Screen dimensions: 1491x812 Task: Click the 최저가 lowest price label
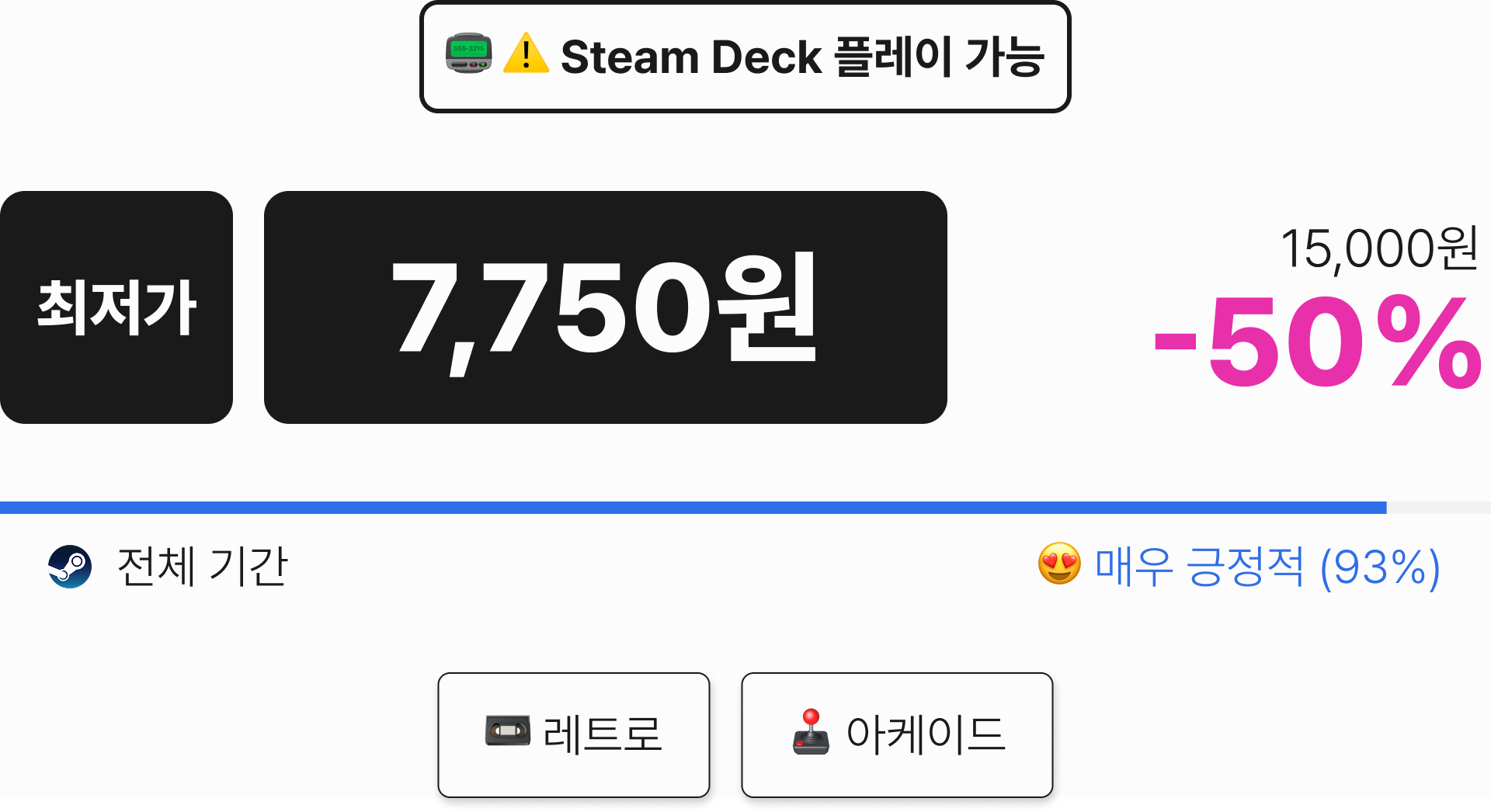116,307
